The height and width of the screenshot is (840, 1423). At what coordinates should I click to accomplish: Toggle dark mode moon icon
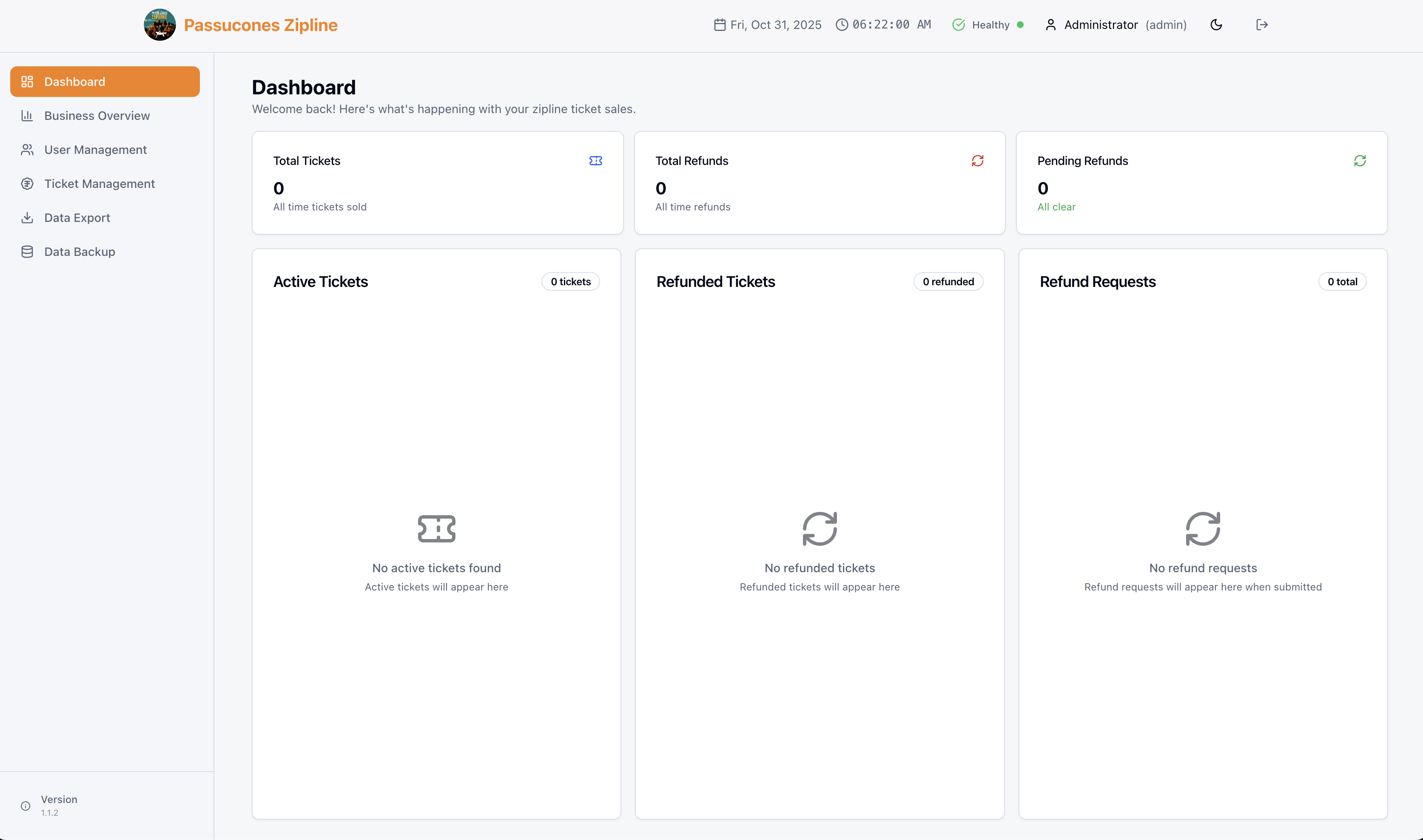click(x=1216, y=25)
